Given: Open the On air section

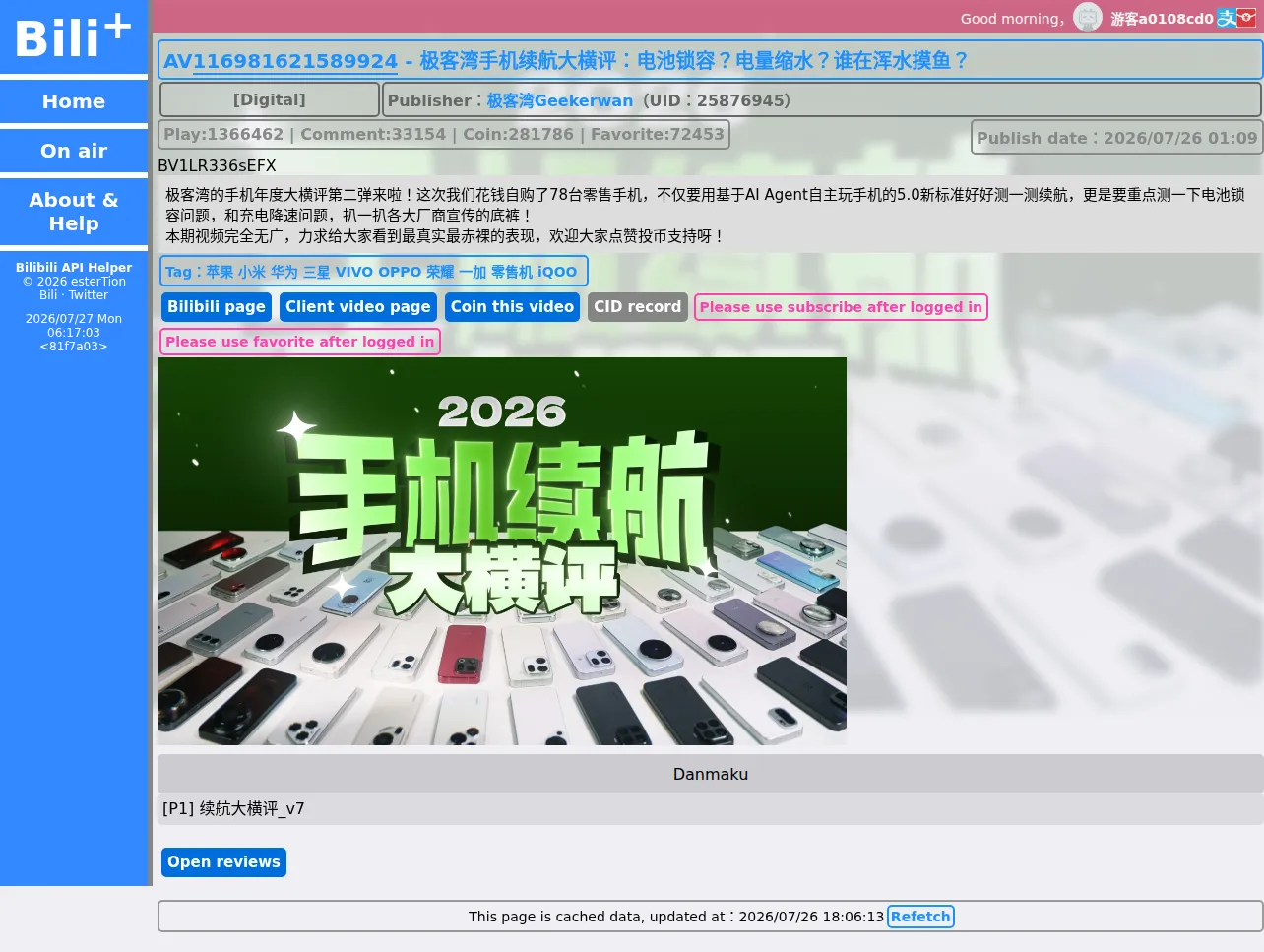Looking at the screenshot, I should coord(74,151).
